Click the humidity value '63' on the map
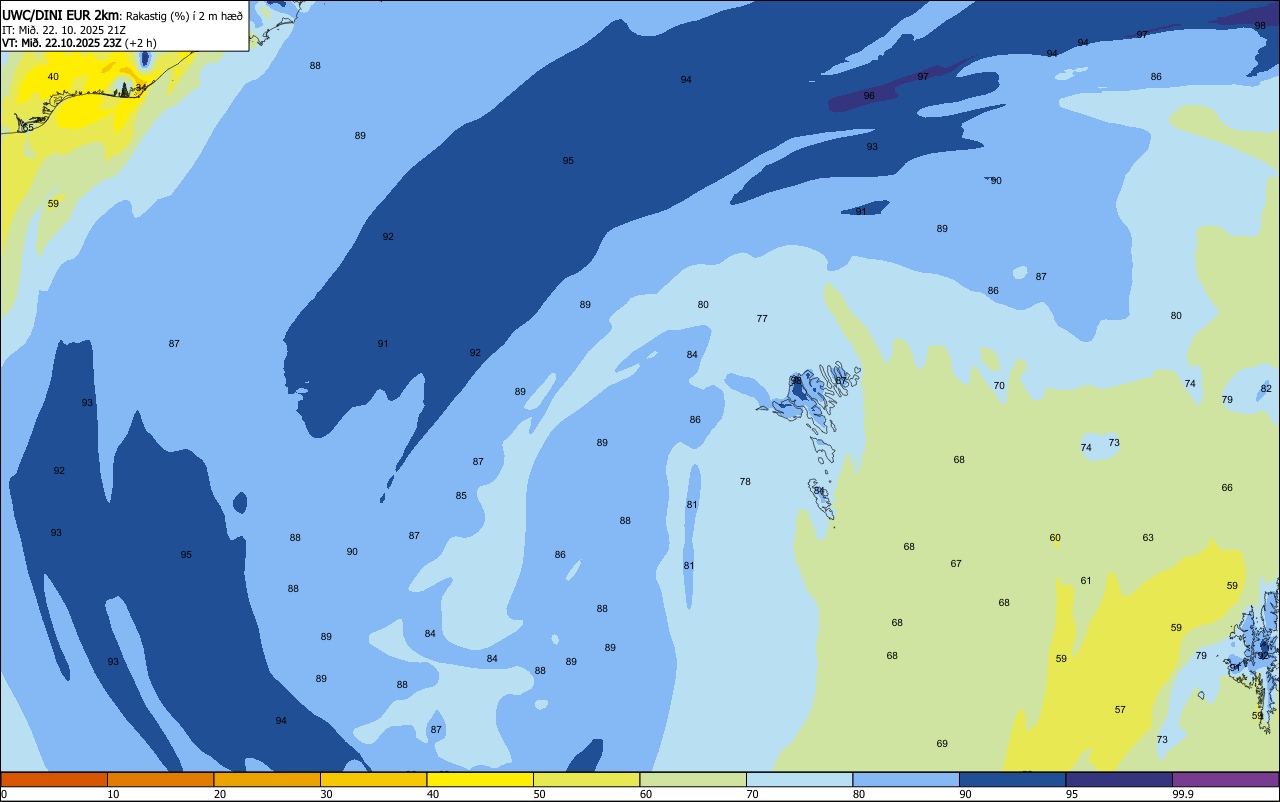Screen dimensions: 1280x802 click(1148, 538)
